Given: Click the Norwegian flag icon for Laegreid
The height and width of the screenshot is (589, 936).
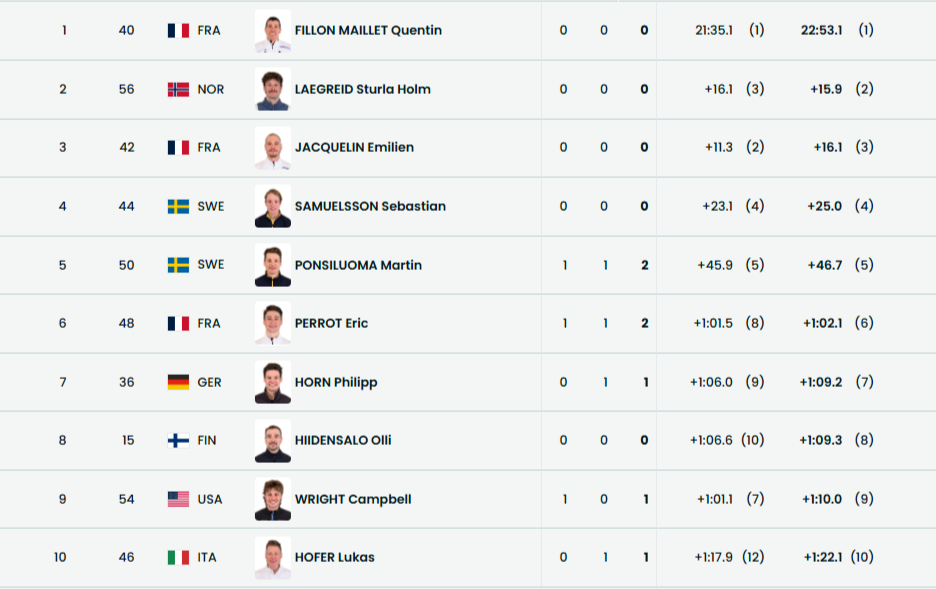Looking at the screenshot, I should pyautogui.click(x=178, y=89).
